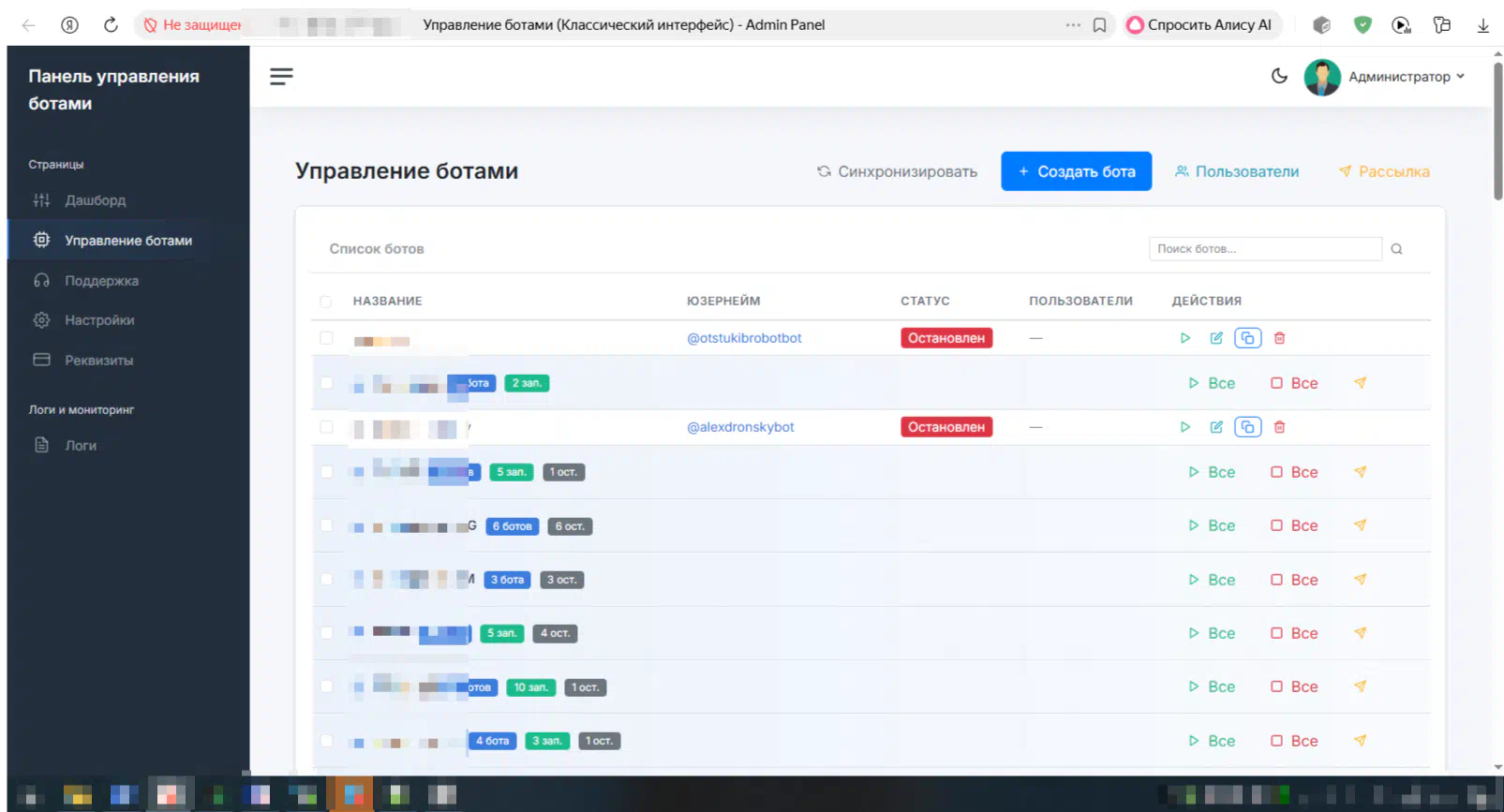Send broadcast for group with 6 ботов

click(x=1360, y=525)
